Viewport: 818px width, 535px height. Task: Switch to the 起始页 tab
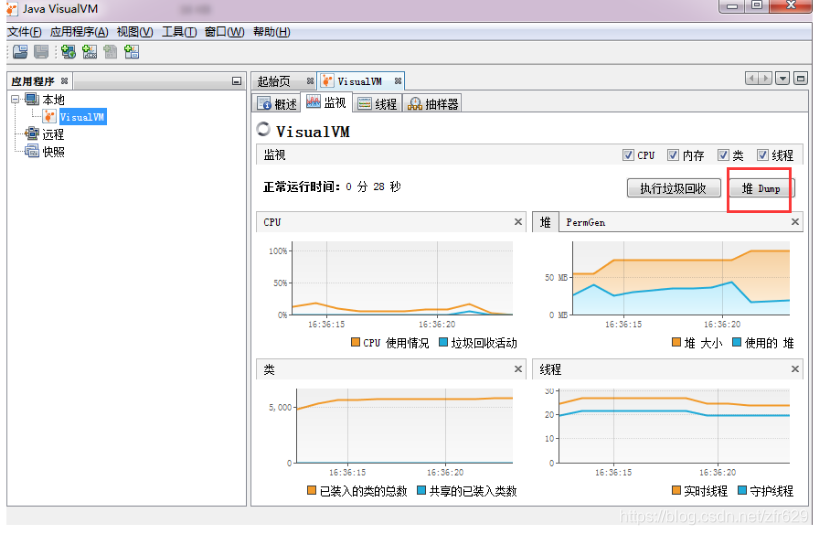tap(274, 81)
